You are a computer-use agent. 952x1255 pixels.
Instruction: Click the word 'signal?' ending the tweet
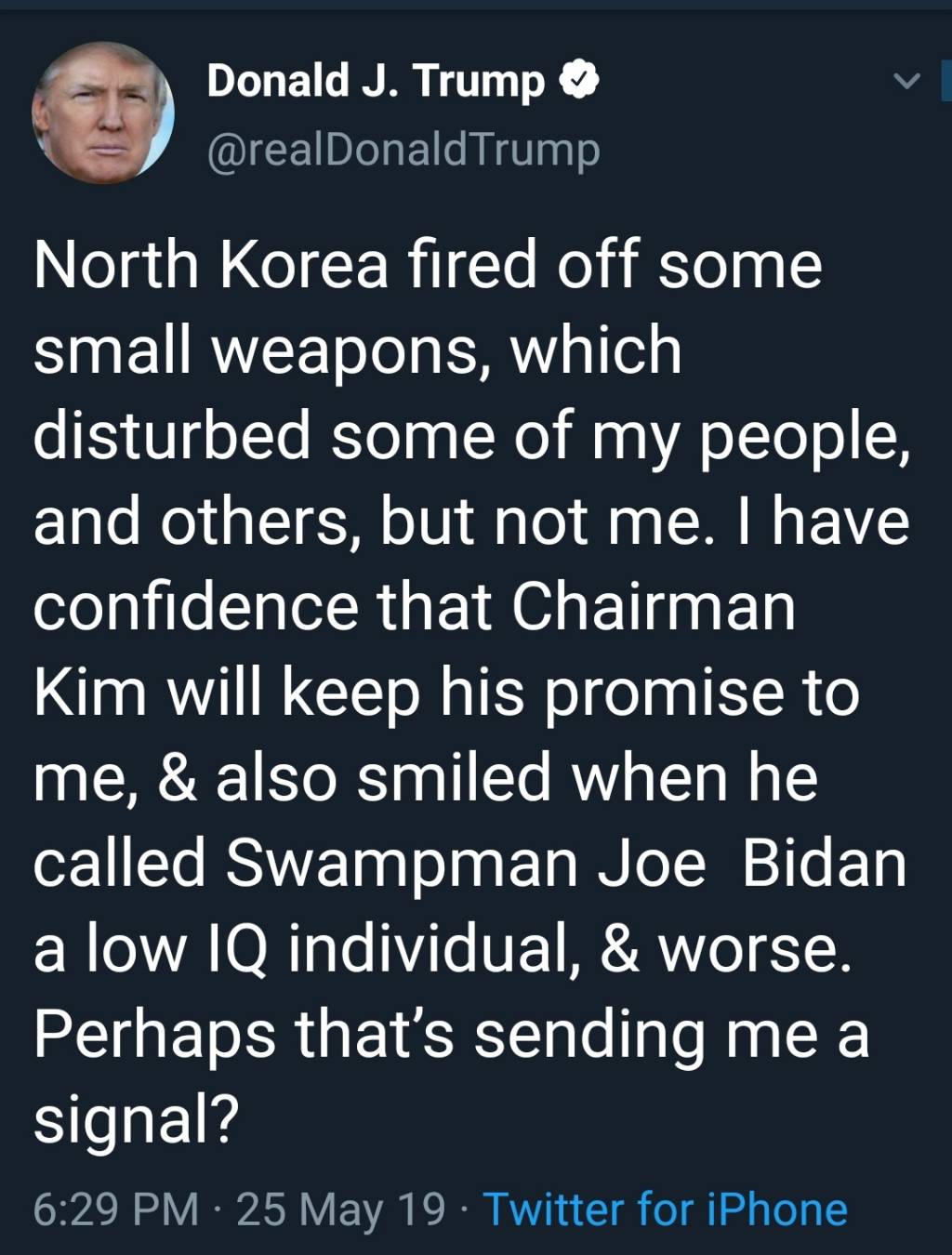click(137, 1119)
